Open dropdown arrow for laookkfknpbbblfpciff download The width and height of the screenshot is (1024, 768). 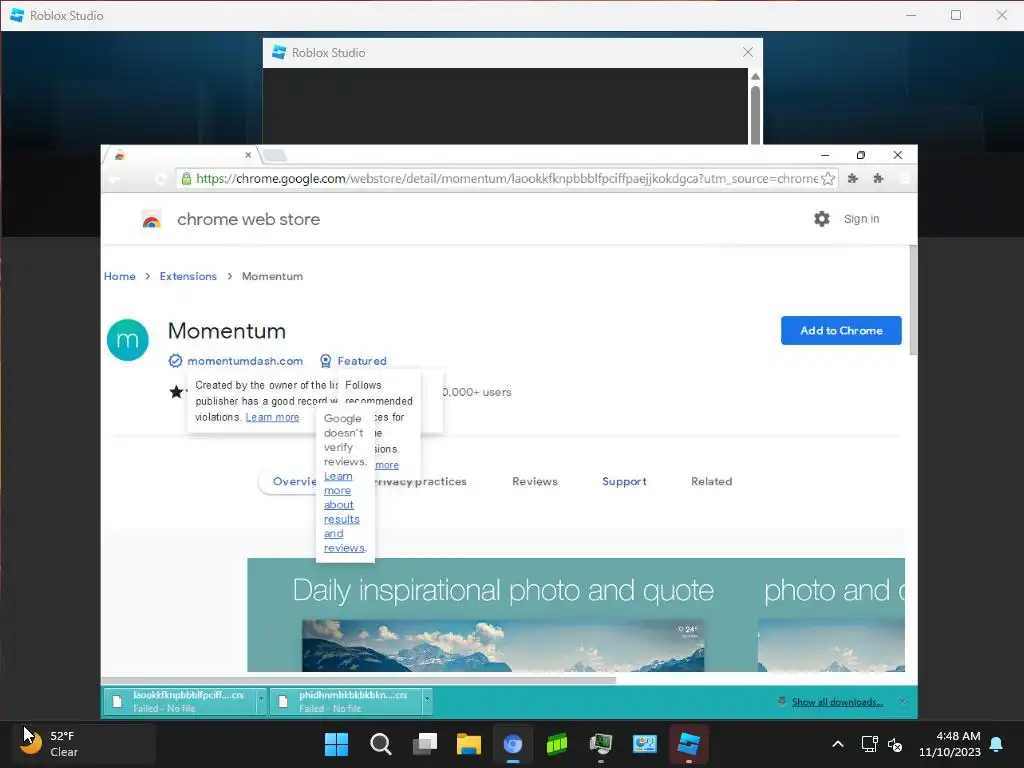[261, 700]
